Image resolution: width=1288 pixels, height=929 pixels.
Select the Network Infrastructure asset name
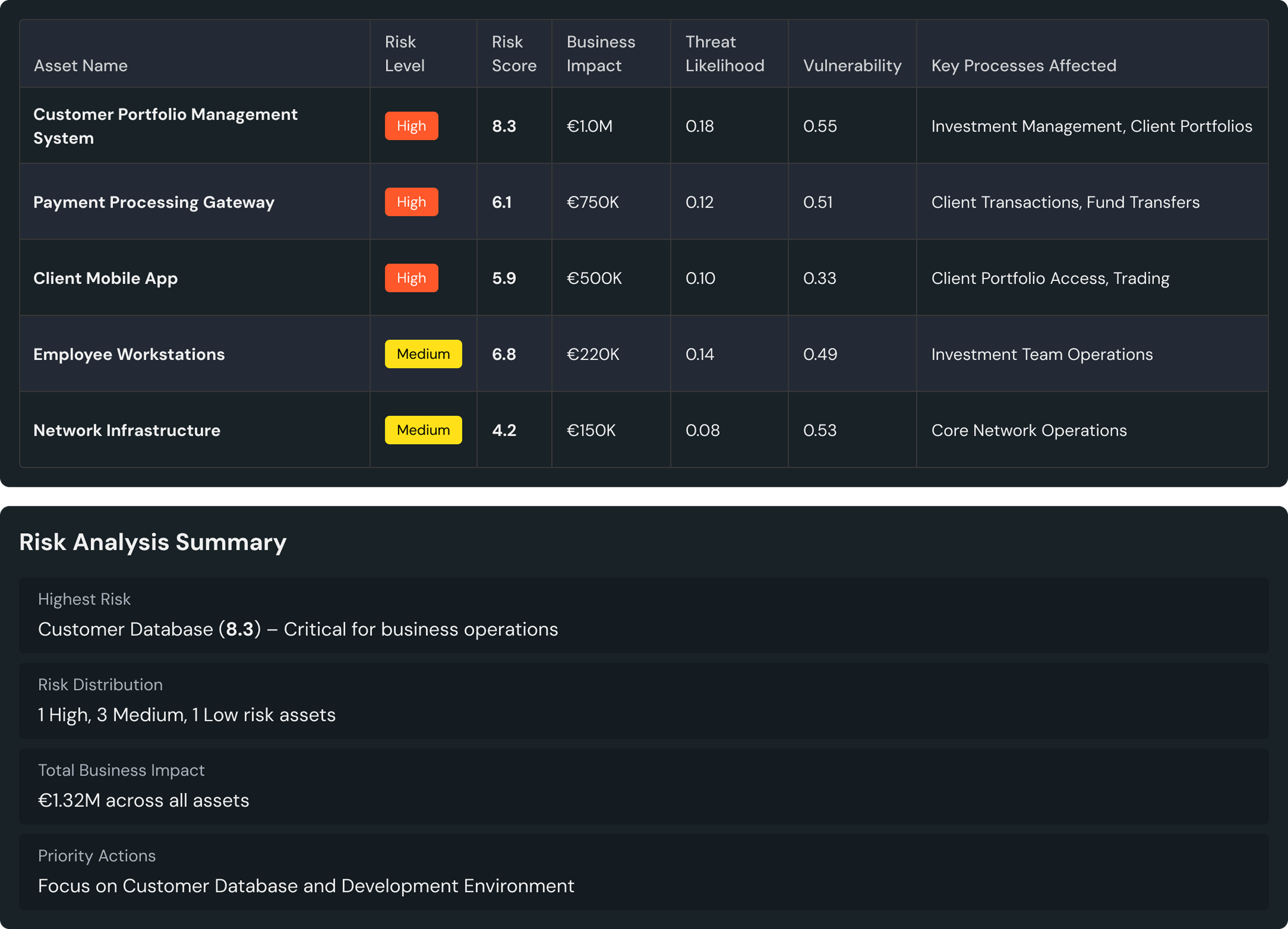(x=127, y=430)
